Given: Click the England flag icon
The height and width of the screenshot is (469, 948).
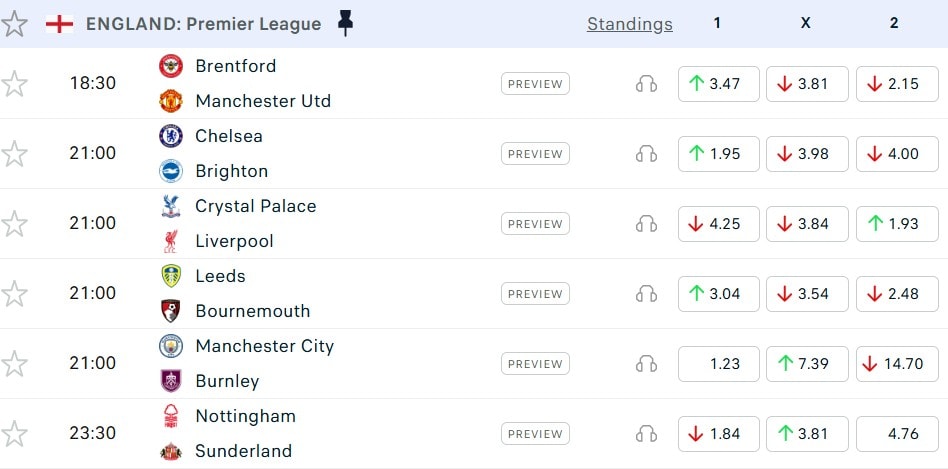Looking at the screenshot, I should click(x=60, y=24).
